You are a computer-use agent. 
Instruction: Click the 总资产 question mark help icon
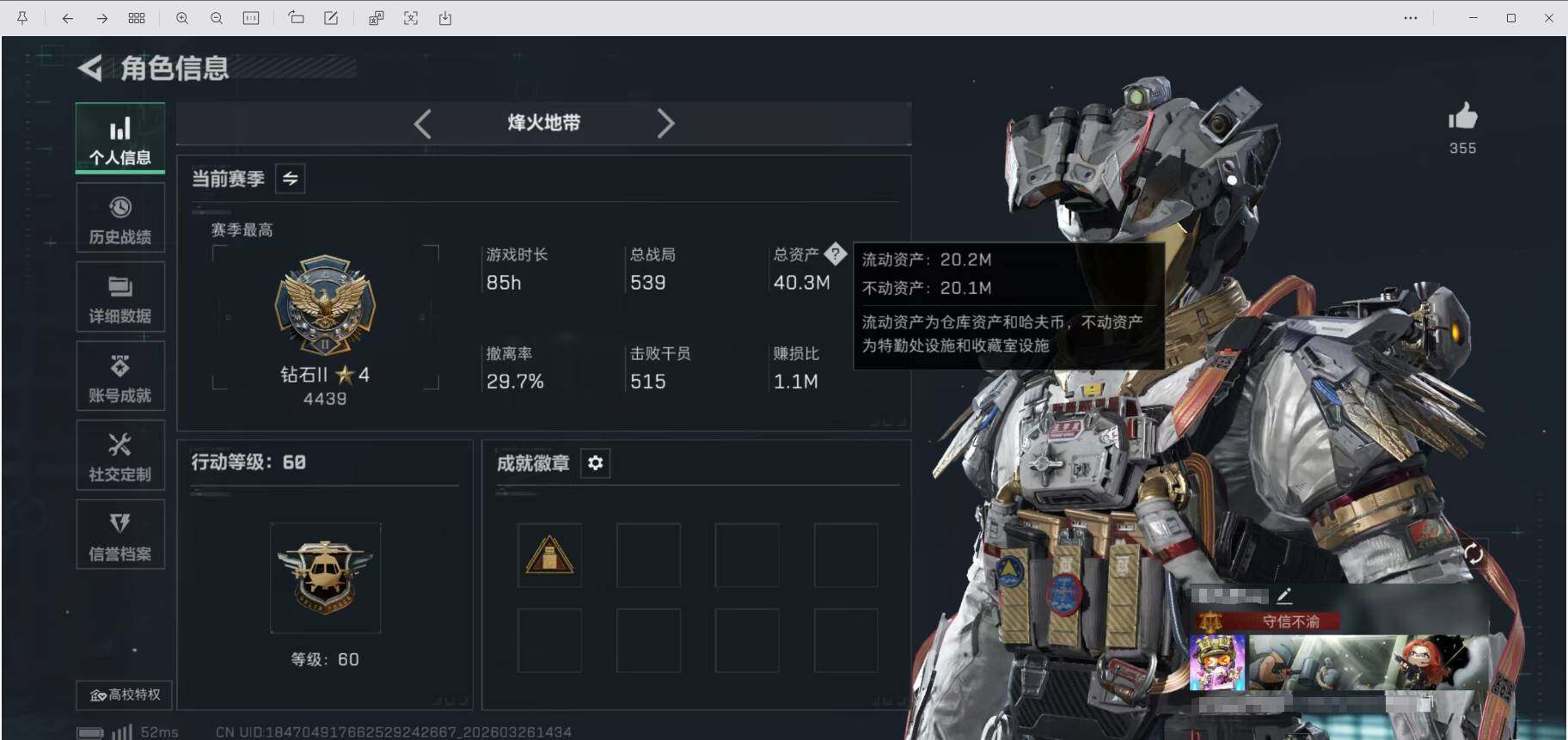coord(835,254)
